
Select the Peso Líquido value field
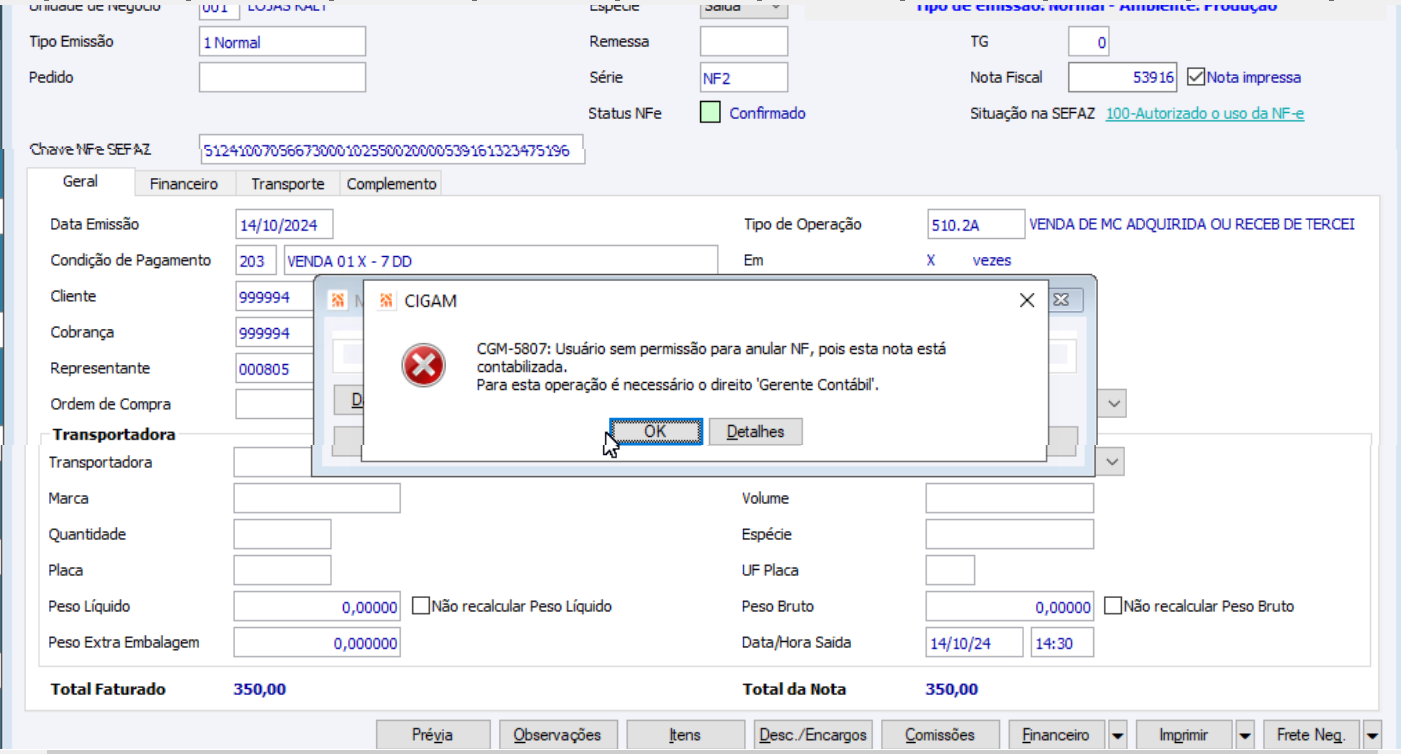[317, 606]
